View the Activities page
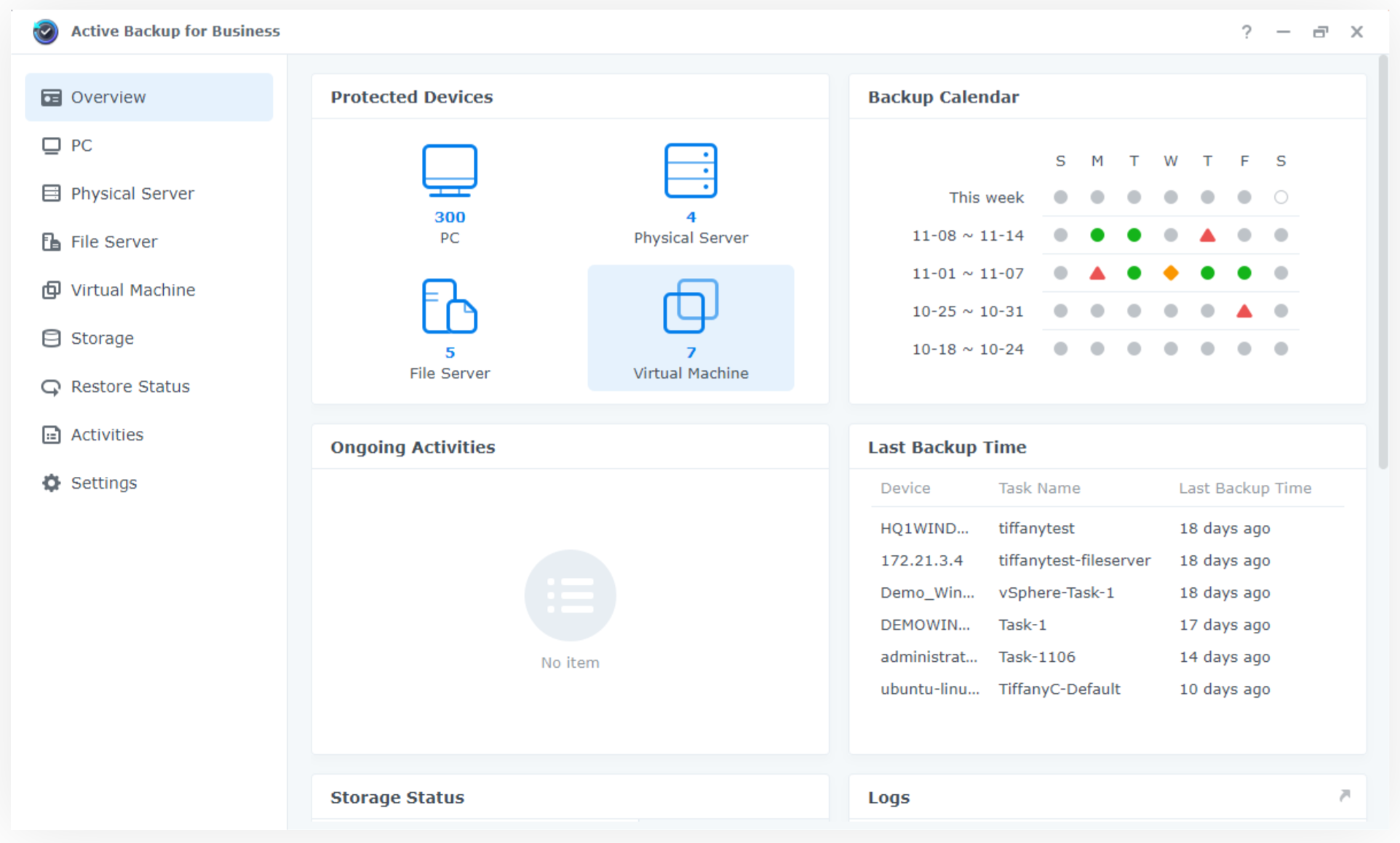The width and height of the screenshot is (1400, 843). [x=149, y=435]
